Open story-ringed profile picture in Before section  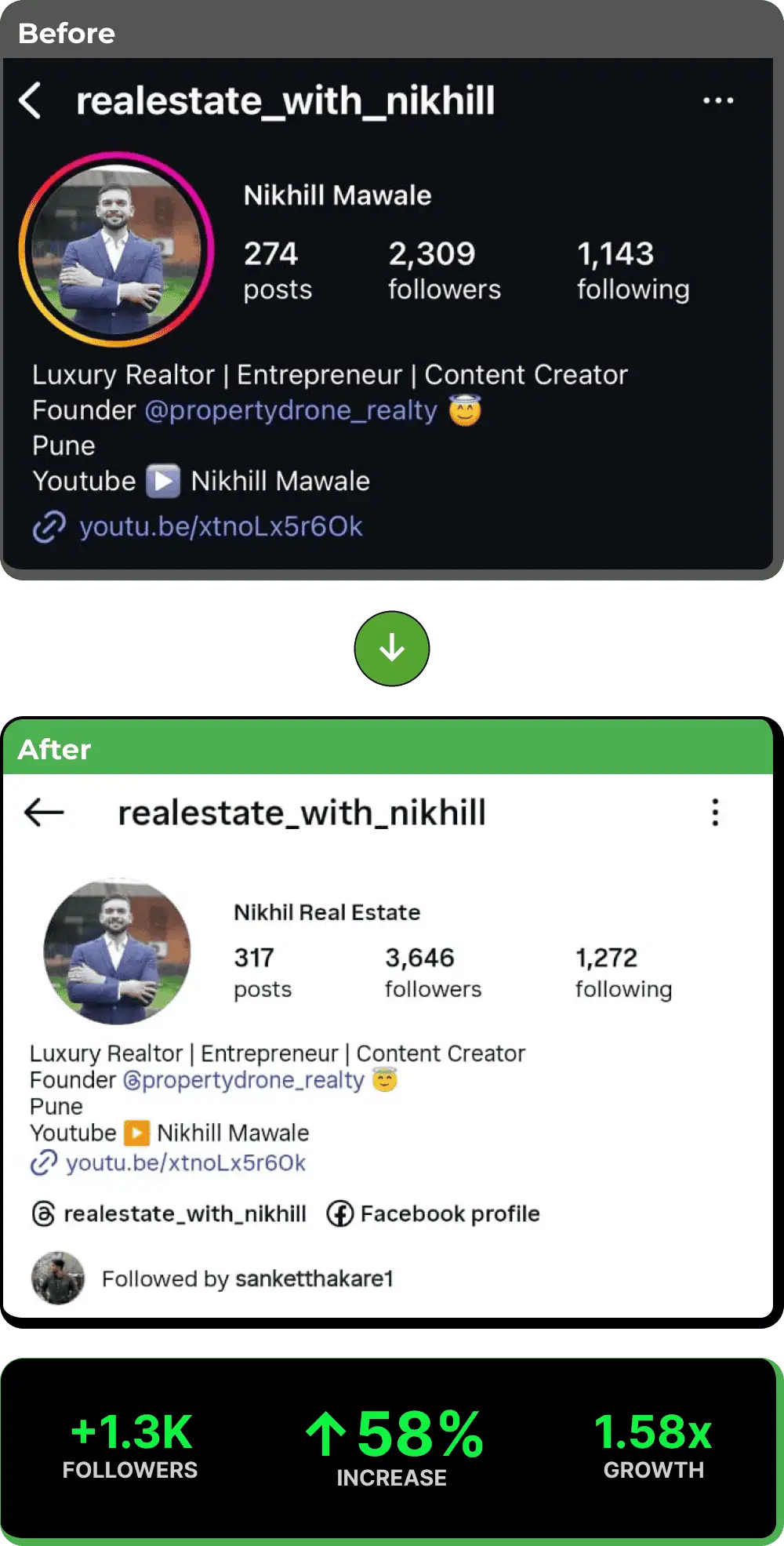coord(116,249)
